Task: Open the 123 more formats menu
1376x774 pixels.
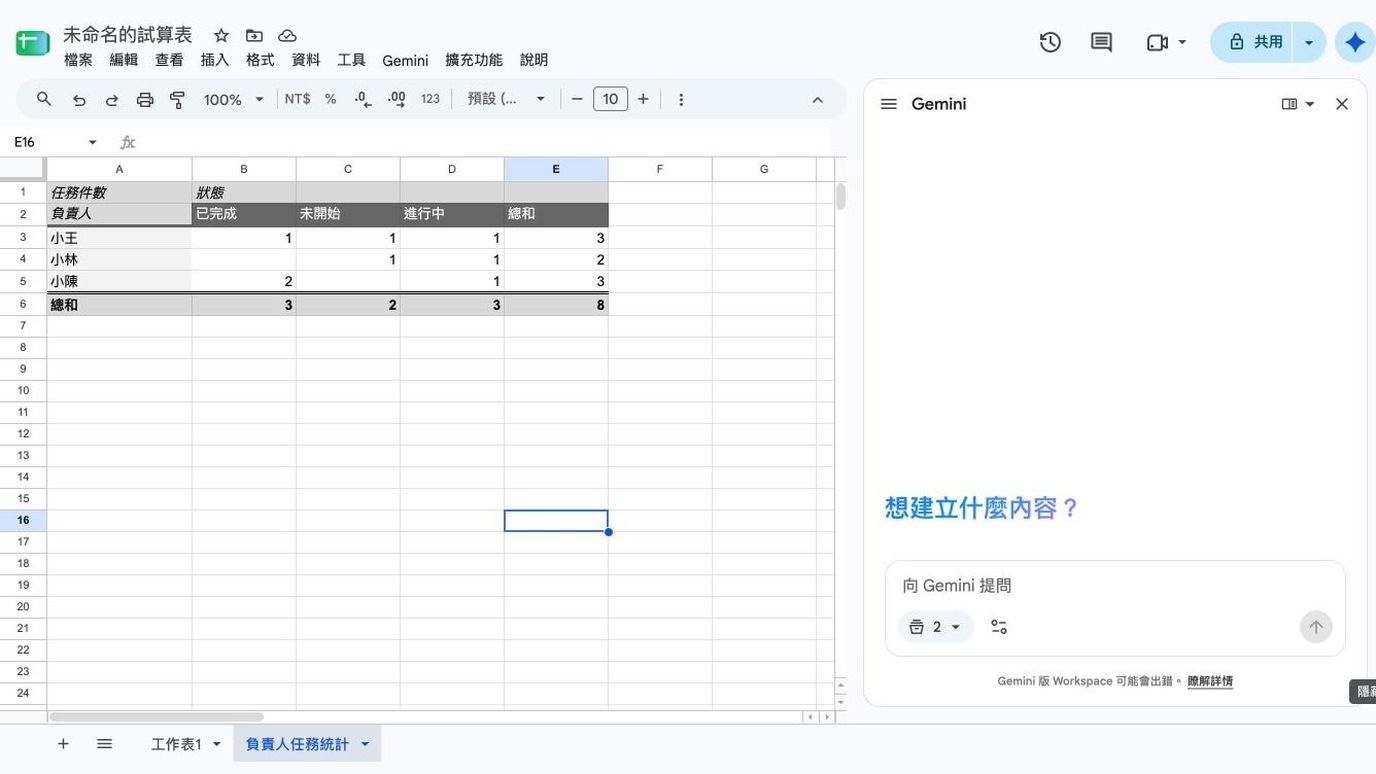Action: coord(430,99)
